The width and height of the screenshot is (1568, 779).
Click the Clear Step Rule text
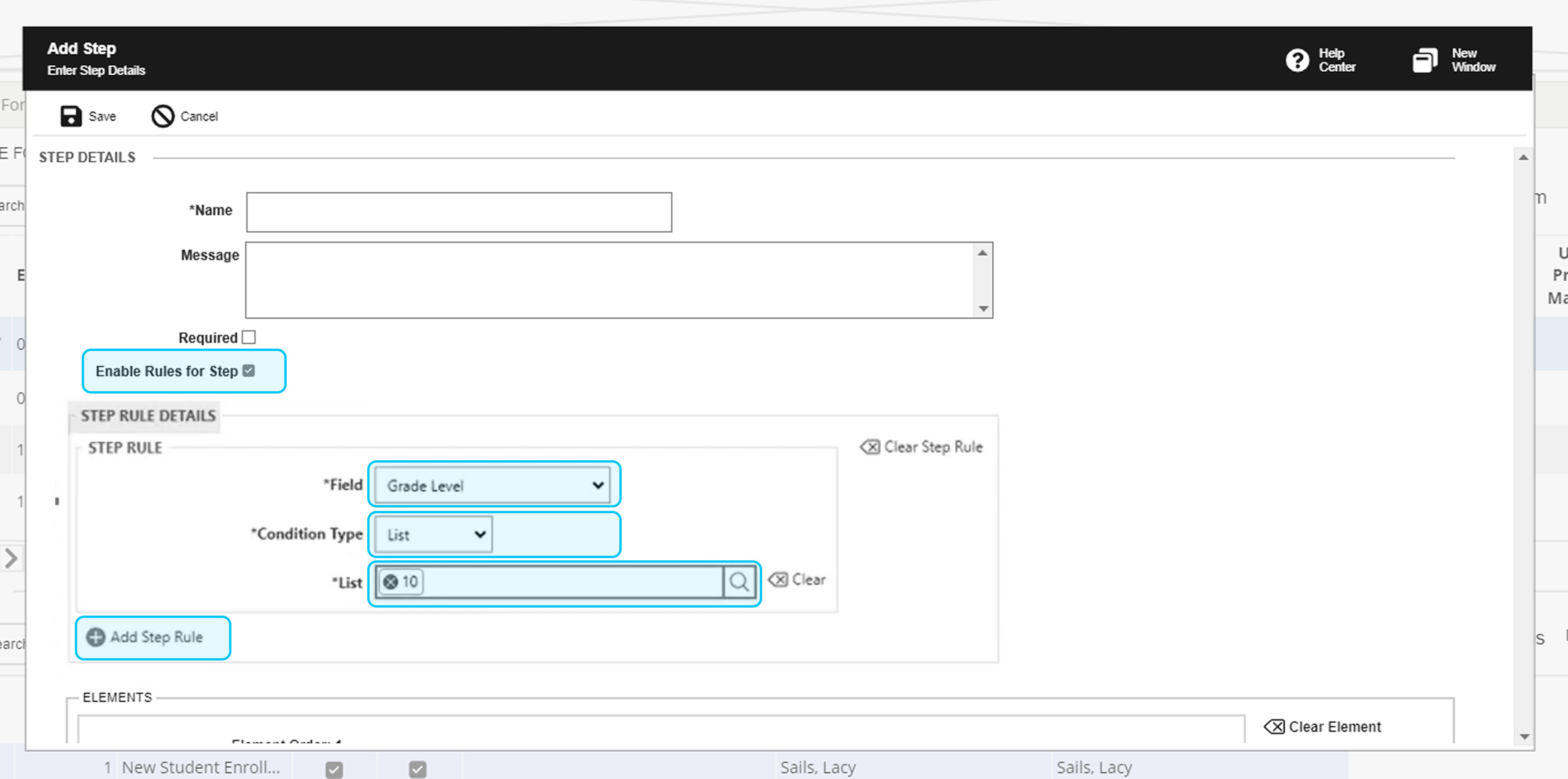point(933,447)
